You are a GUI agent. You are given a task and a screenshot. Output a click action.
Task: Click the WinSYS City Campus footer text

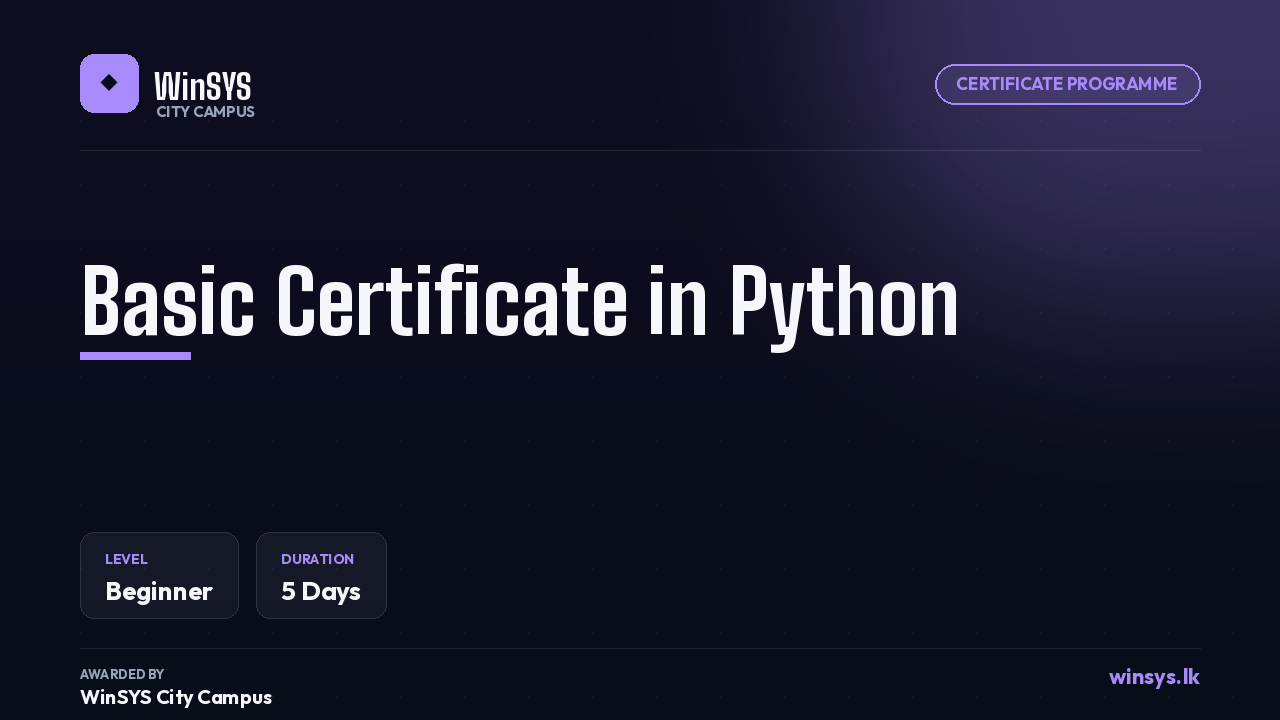point(176,697)
